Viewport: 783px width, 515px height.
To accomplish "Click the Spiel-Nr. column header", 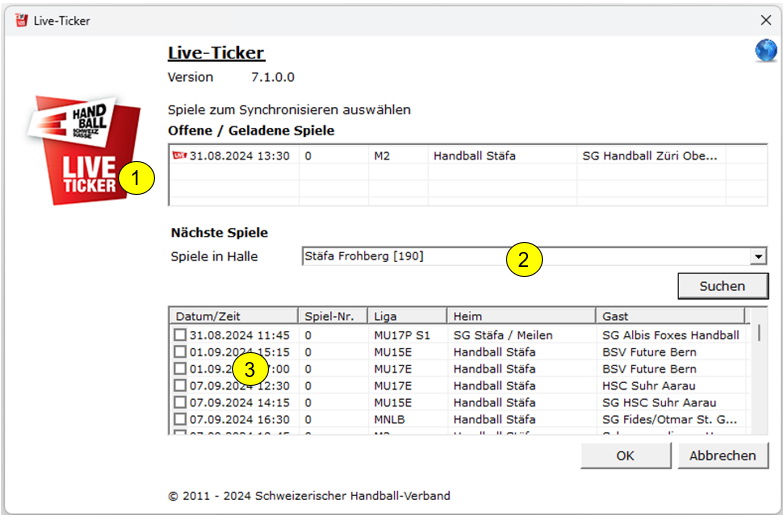I will pos(333,316).
